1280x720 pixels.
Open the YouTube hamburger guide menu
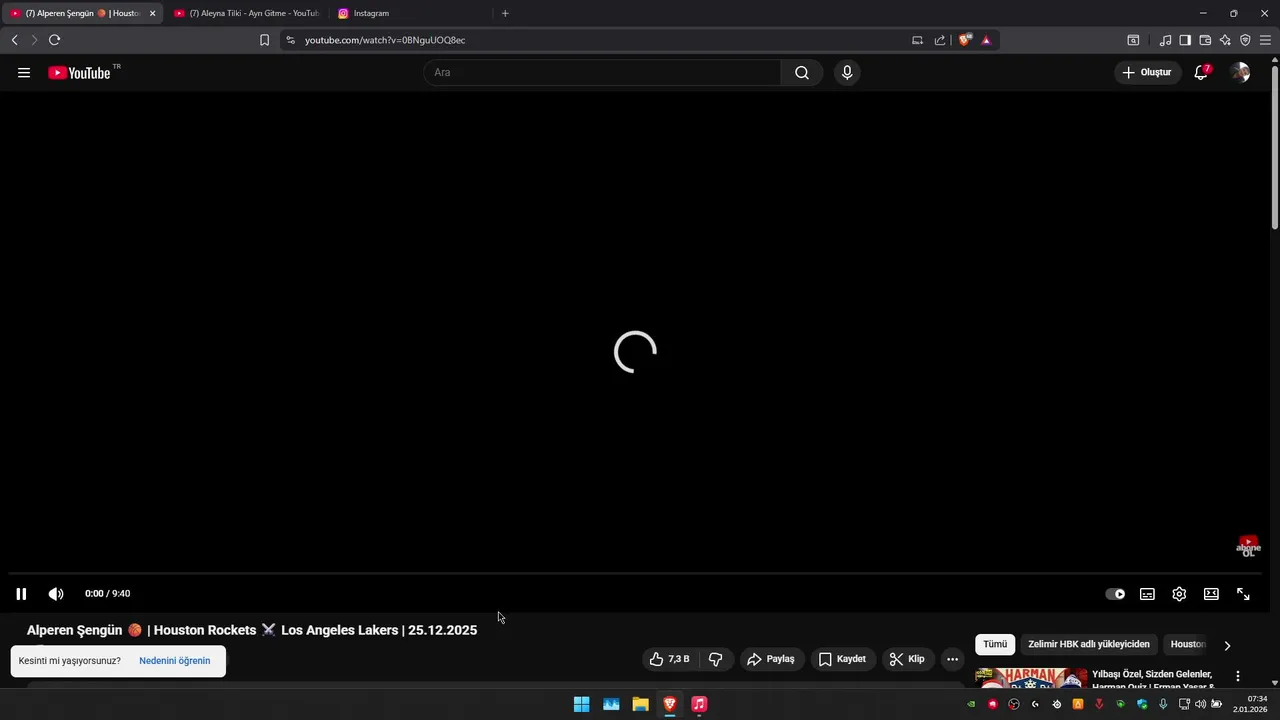(x=24, y=72)
